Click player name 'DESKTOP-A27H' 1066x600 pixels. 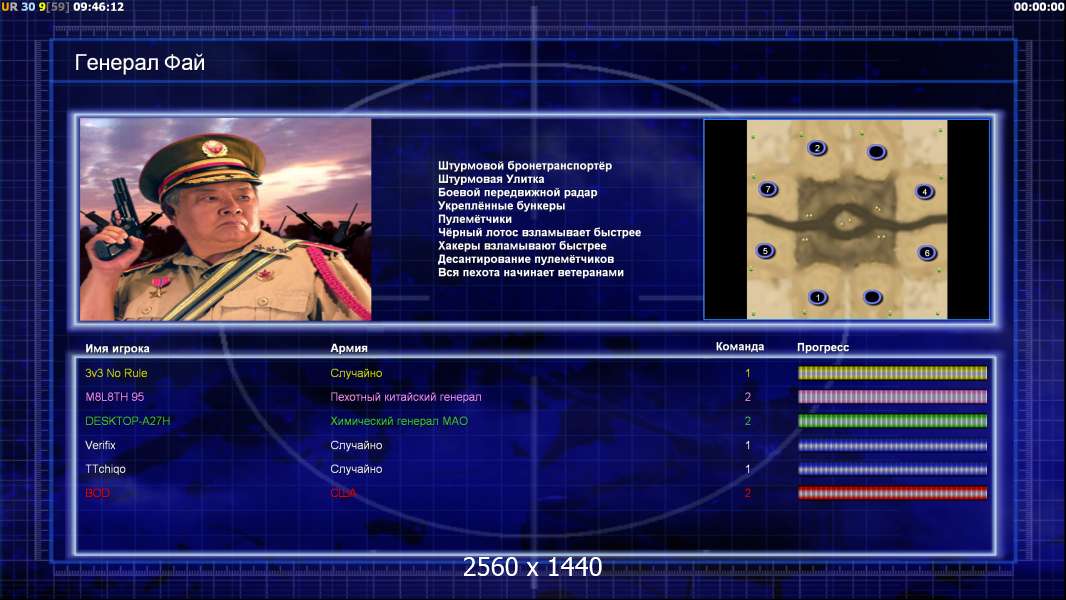coord(127,421)
